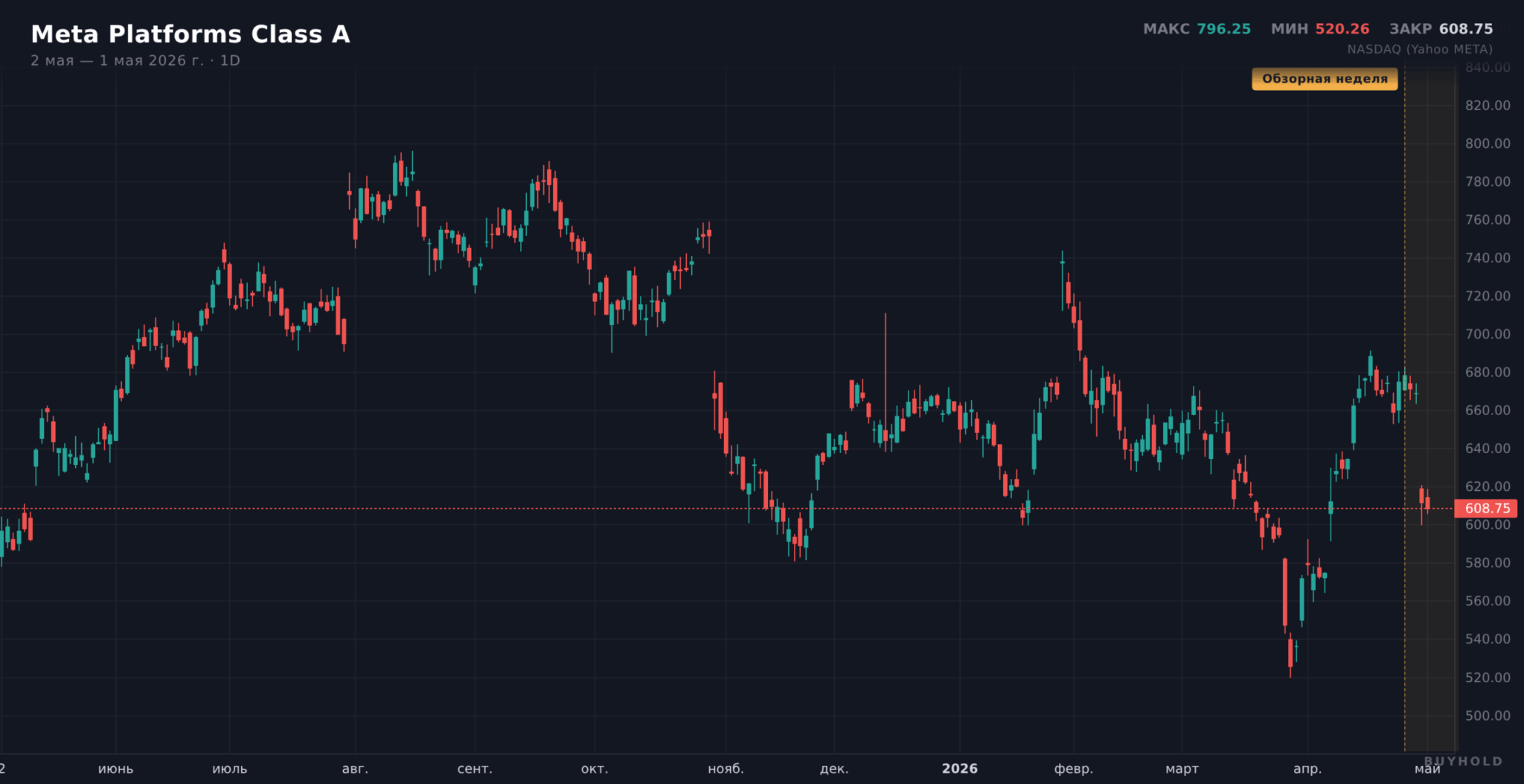The width and height of the screenshot is (1524, 784).
Task: Click the "февр." label on the time axis
Action: (1074, 769)
